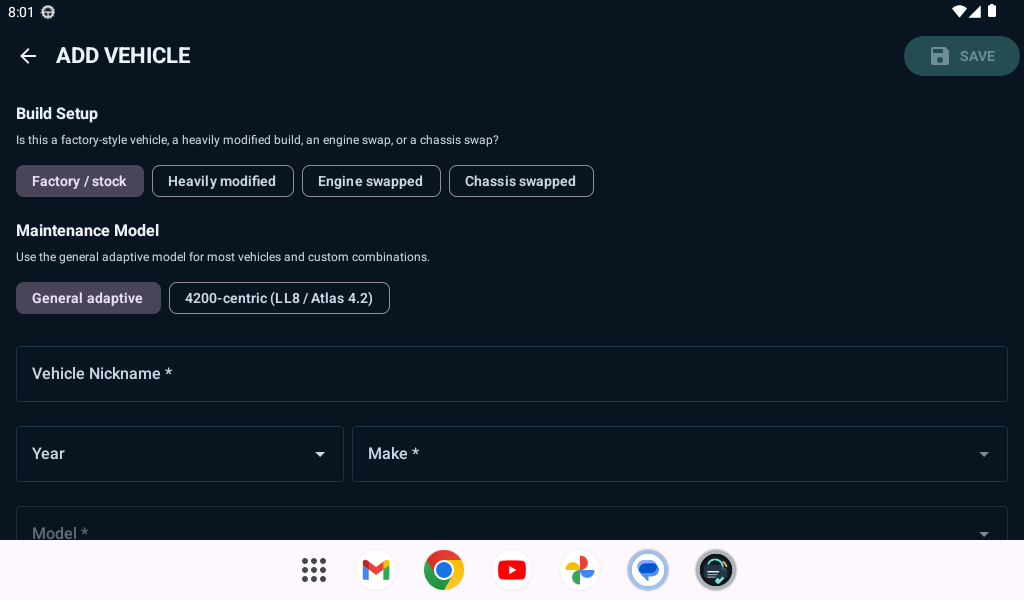Image resolution: width=1024 pixels, height=600 pixels.
Task: Select the Heavily modified build option
Action: click(x=222, y=181)
